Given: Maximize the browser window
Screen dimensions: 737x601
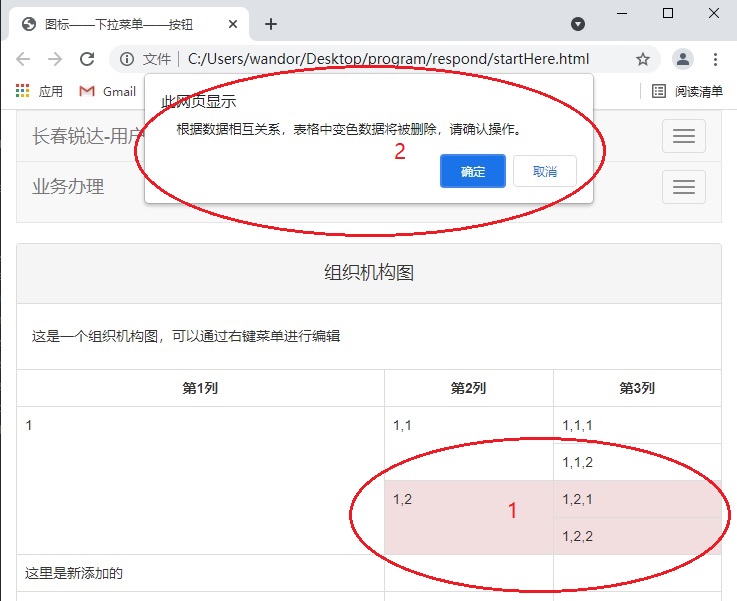Looking at the screenshot, I should [x=667, y=14].
